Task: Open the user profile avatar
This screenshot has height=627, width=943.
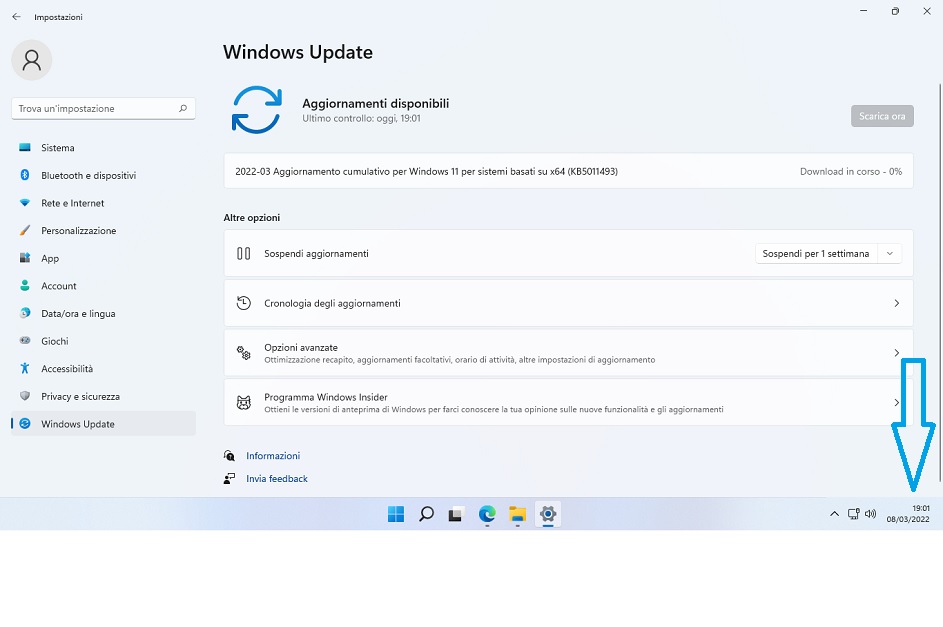Action: [x=32, y=60]
